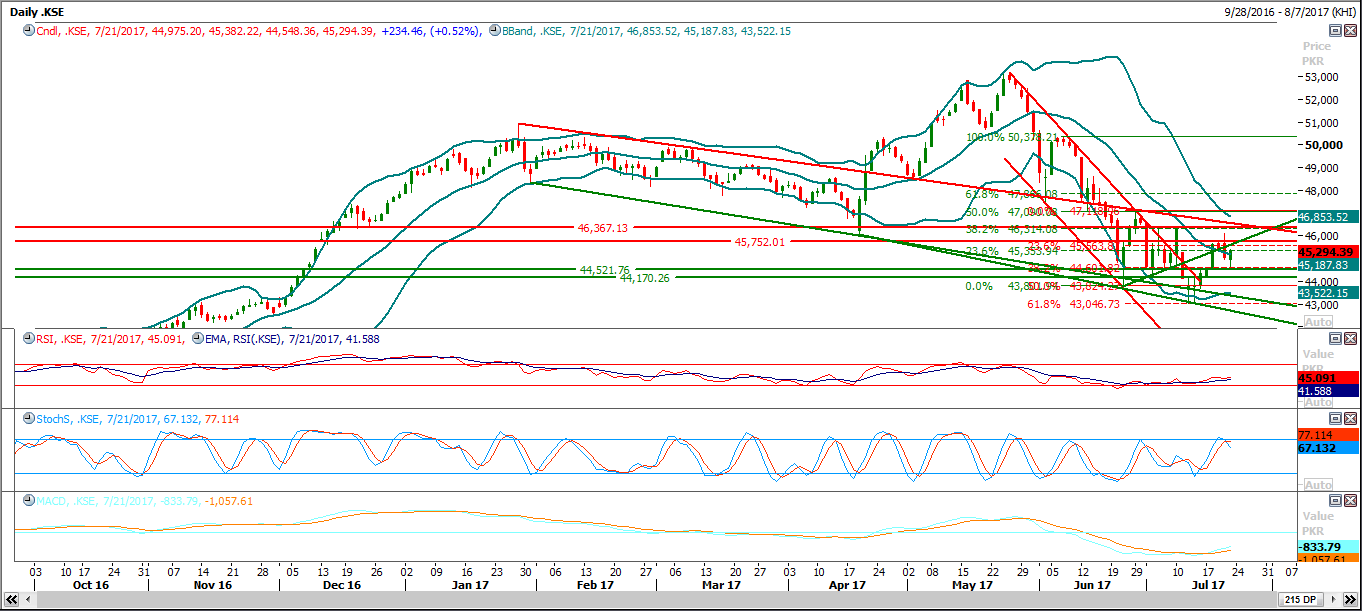The height and width of the screenshot is (611, 1362).
Task: Click the clock icon beside the MACD label
Action: [x=27, y=501]
